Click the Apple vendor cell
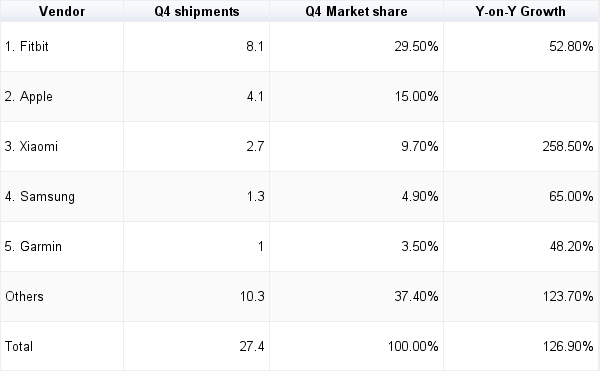 [x=62, y=96]
